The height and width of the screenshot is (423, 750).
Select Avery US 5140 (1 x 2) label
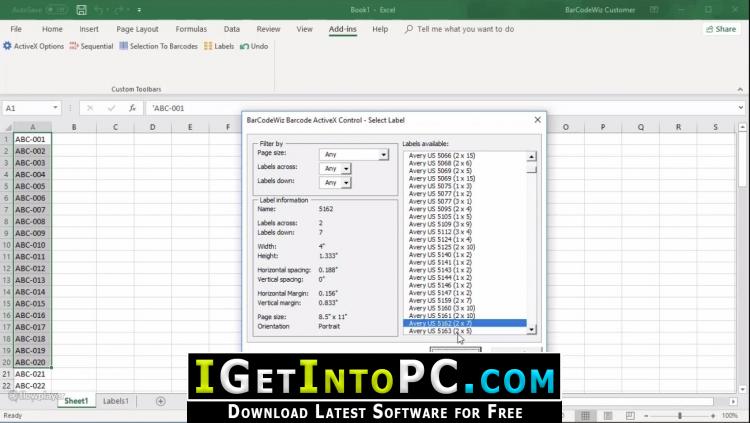[440, 255]
